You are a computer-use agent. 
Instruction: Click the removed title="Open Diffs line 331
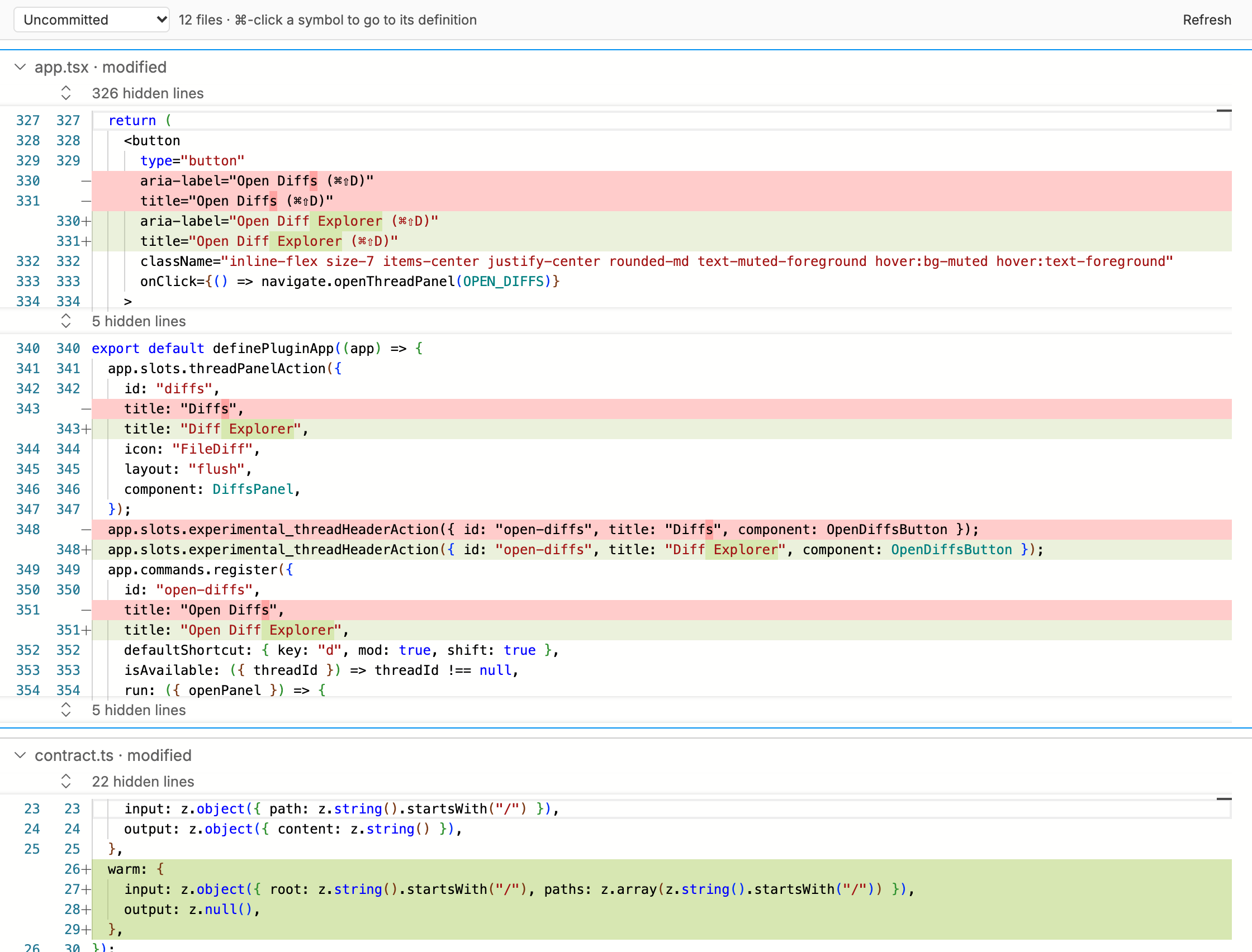[661, 201]
